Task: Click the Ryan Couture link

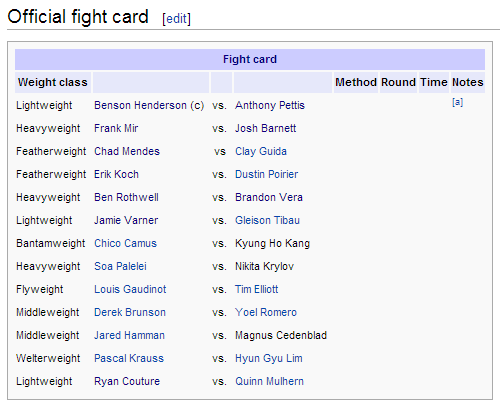Action: (x=127, y=381)
